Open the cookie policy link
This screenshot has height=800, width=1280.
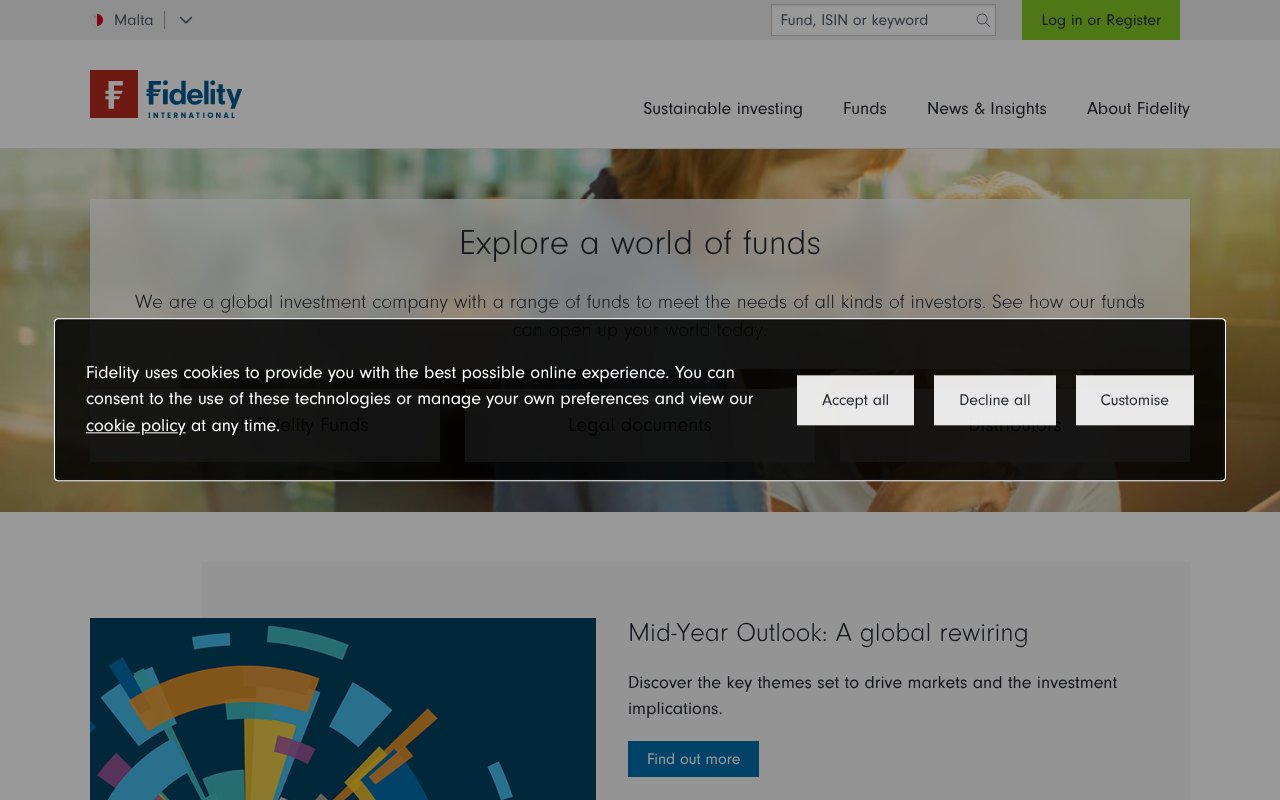tap(136, 425)
